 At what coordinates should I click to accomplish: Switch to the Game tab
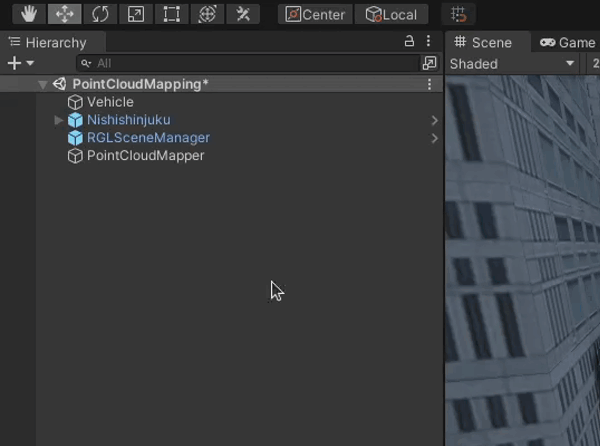568,42
